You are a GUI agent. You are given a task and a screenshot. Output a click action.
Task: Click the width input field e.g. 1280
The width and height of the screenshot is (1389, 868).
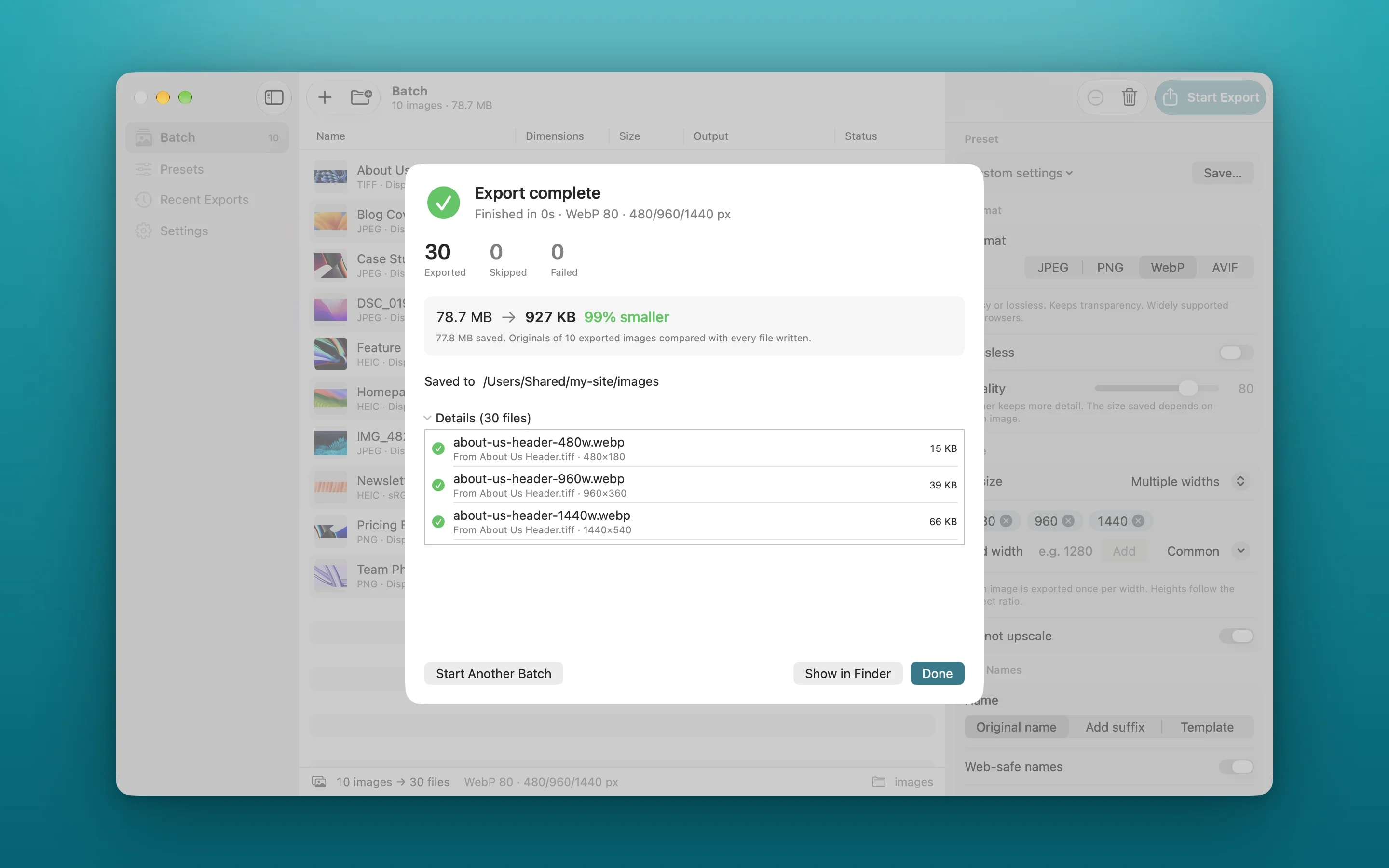pos(1065,551)
